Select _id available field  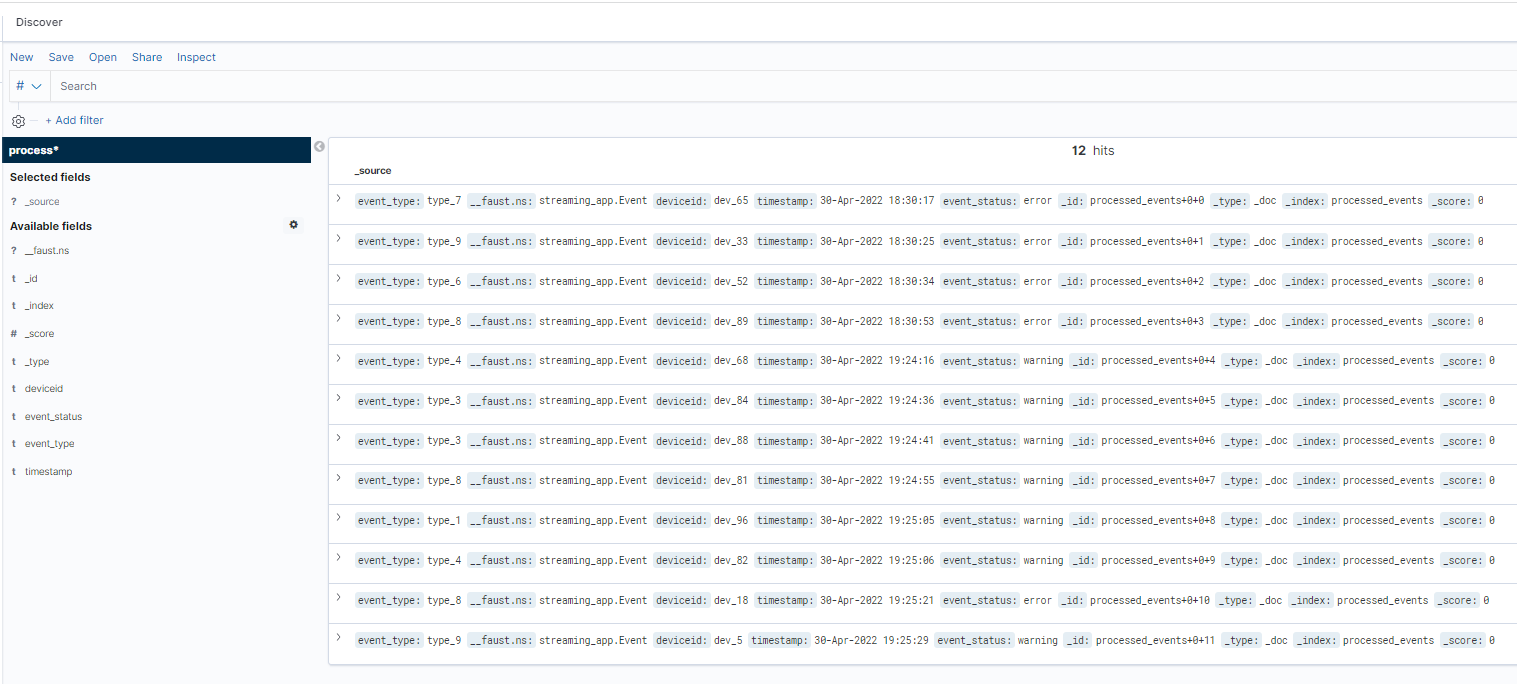[x=31, y=279]
